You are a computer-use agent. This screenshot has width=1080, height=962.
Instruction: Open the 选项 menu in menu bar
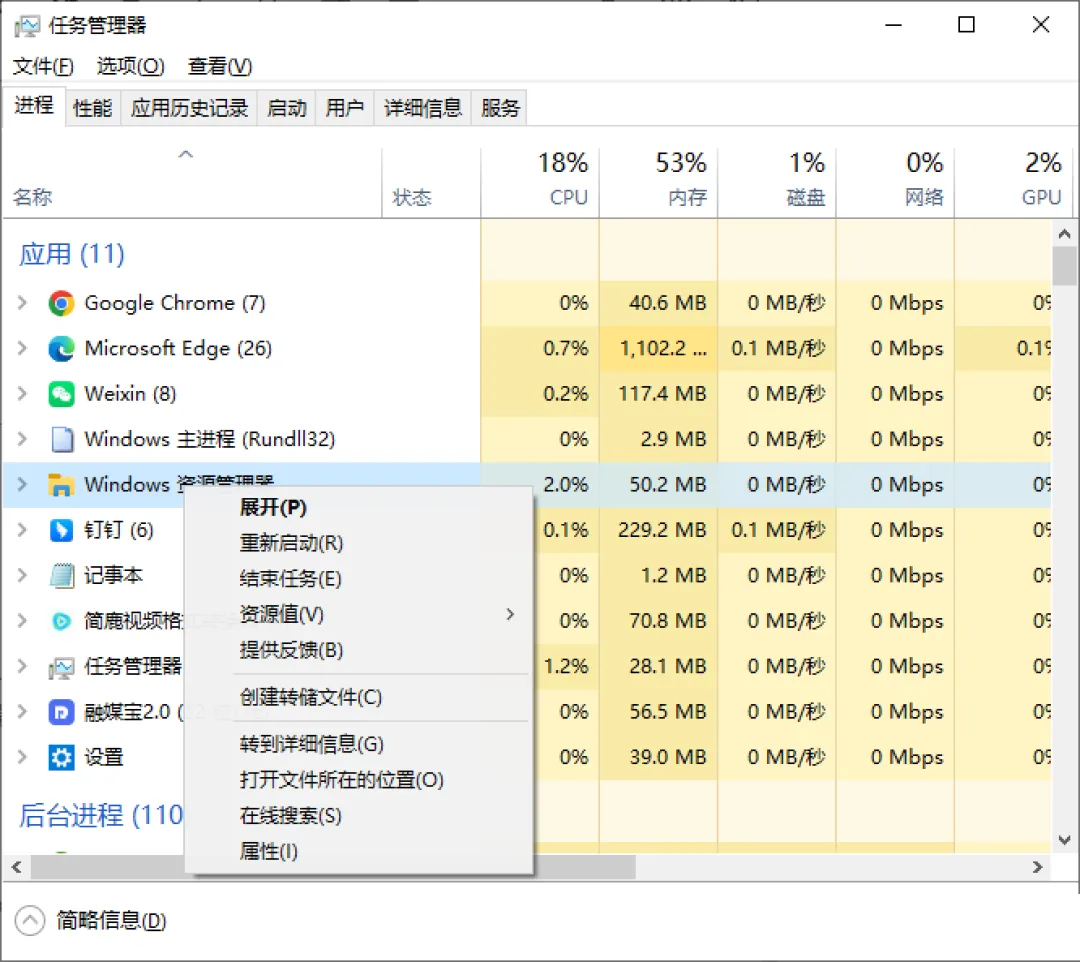pos(130,67)
